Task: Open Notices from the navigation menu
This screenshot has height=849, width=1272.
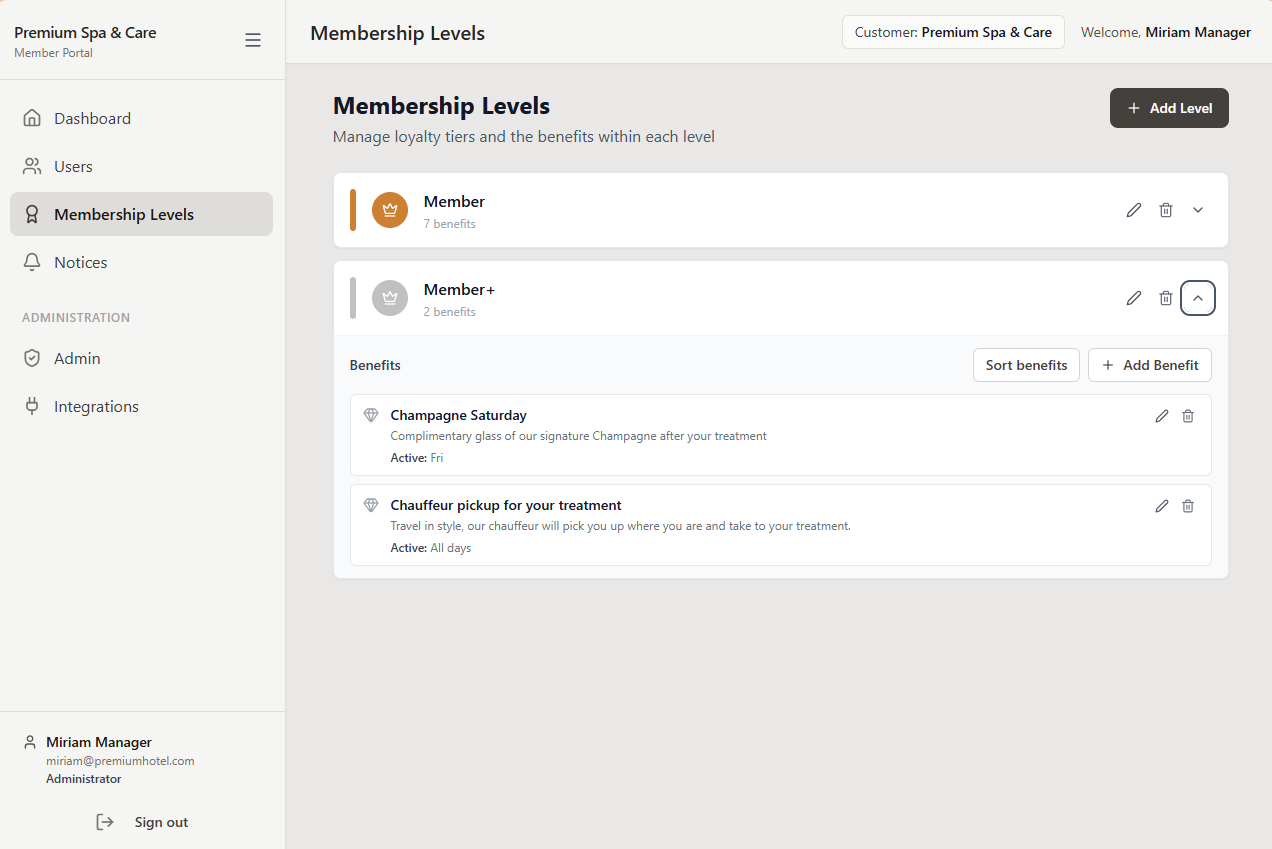Action: coord(80,261)
